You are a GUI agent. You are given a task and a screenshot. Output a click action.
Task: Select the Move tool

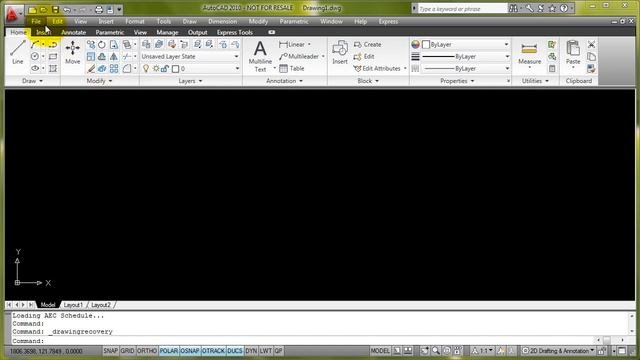(73, 52)
